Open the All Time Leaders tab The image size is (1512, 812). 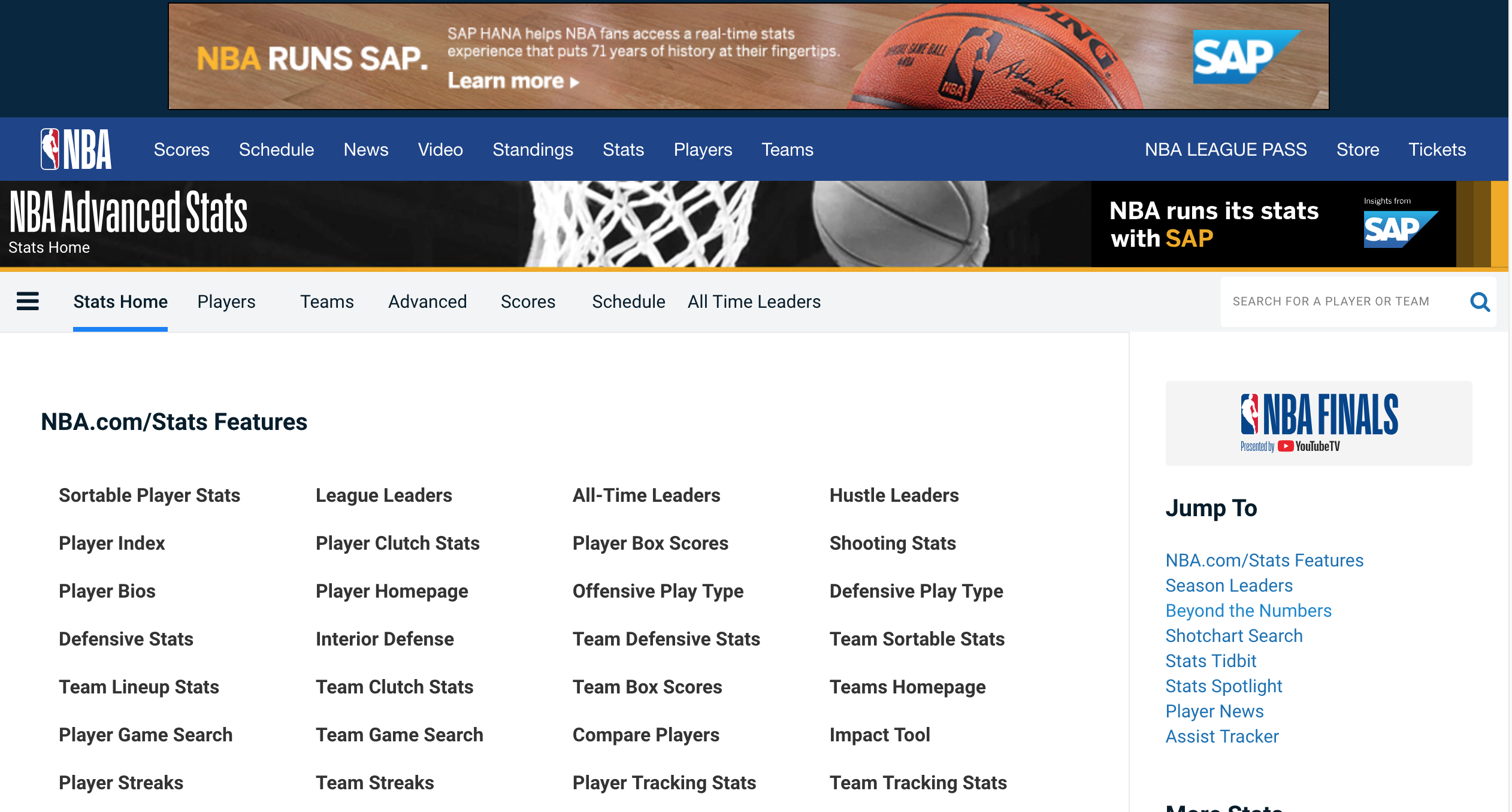point(754,302)
